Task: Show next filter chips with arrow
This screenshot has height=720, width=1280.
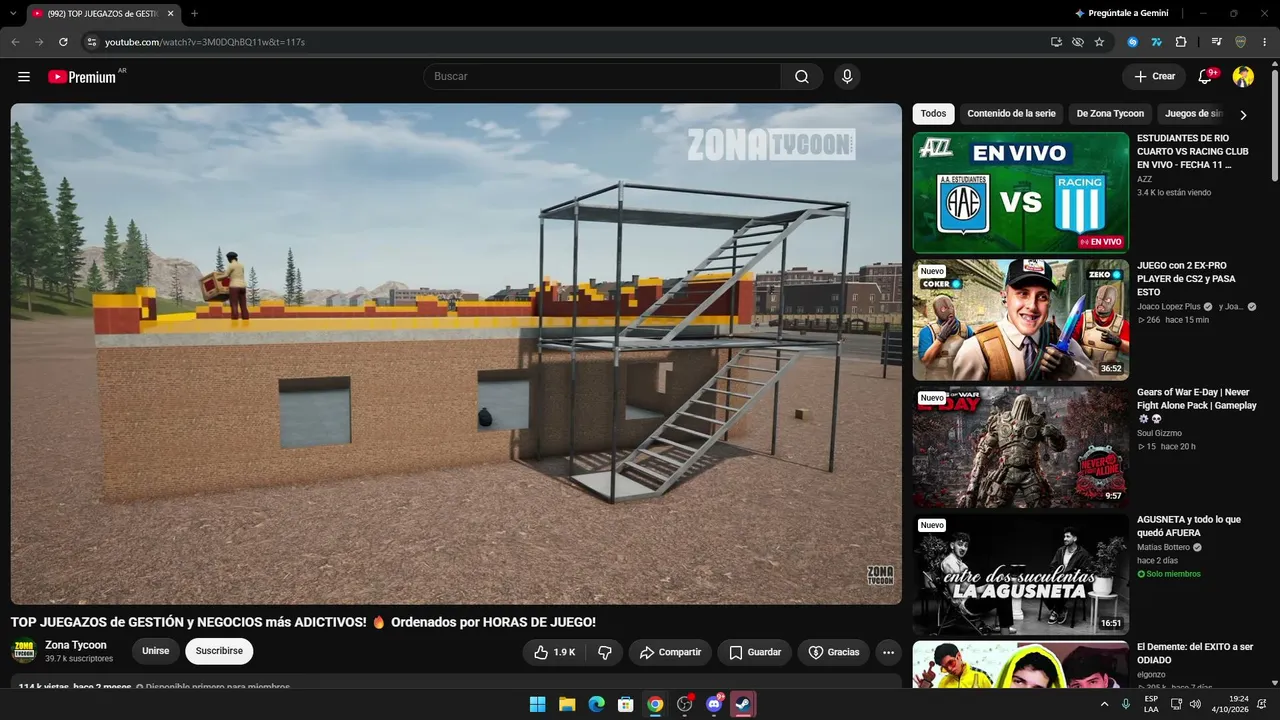Action: click(x=1243, y=114)
